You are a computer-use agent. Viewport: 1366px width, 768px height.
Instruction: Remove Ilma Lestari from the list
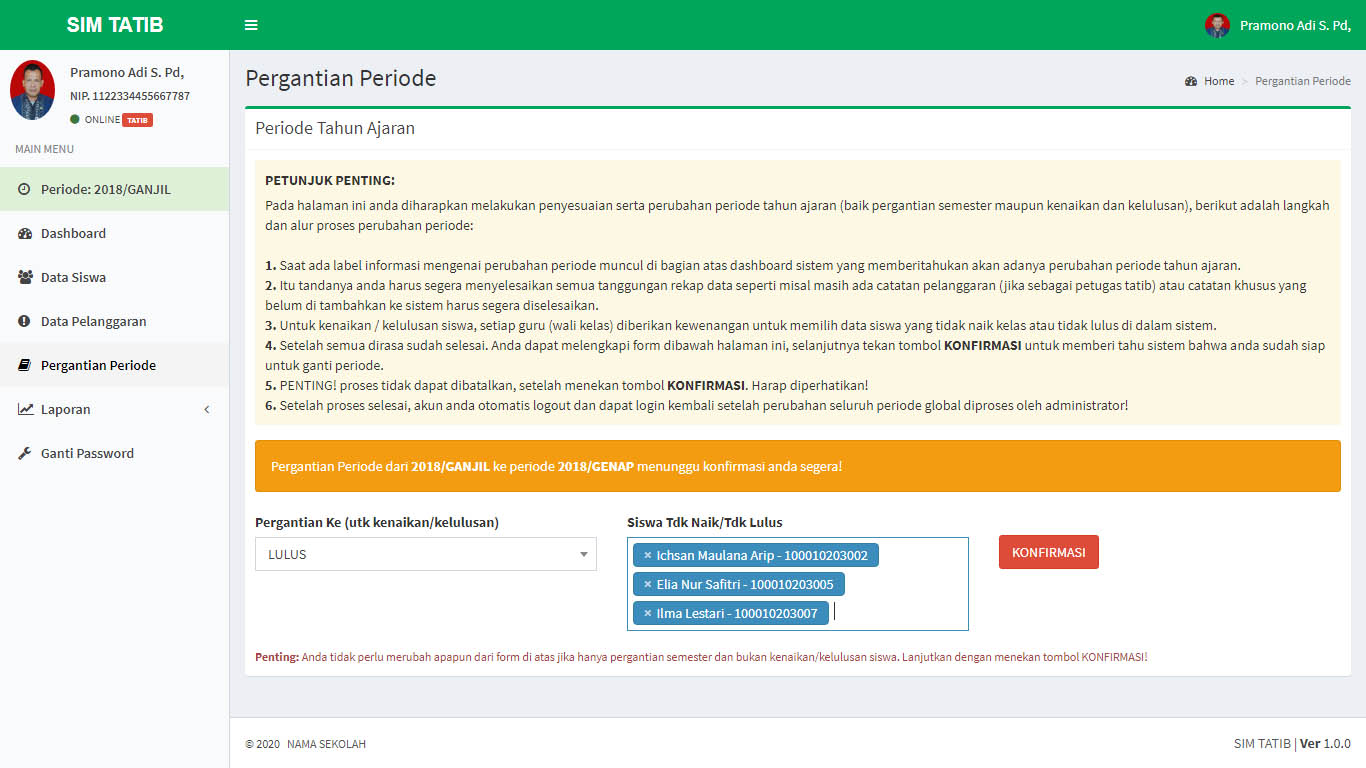[647, 613]
